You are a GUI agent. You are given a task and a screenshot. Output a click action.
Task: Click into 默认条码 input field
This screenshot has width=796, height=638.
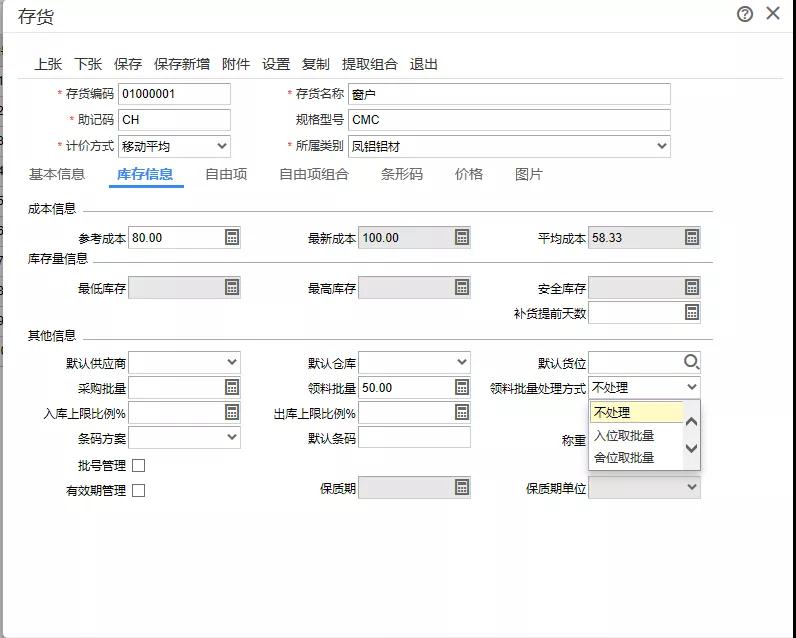click(414, 438)
